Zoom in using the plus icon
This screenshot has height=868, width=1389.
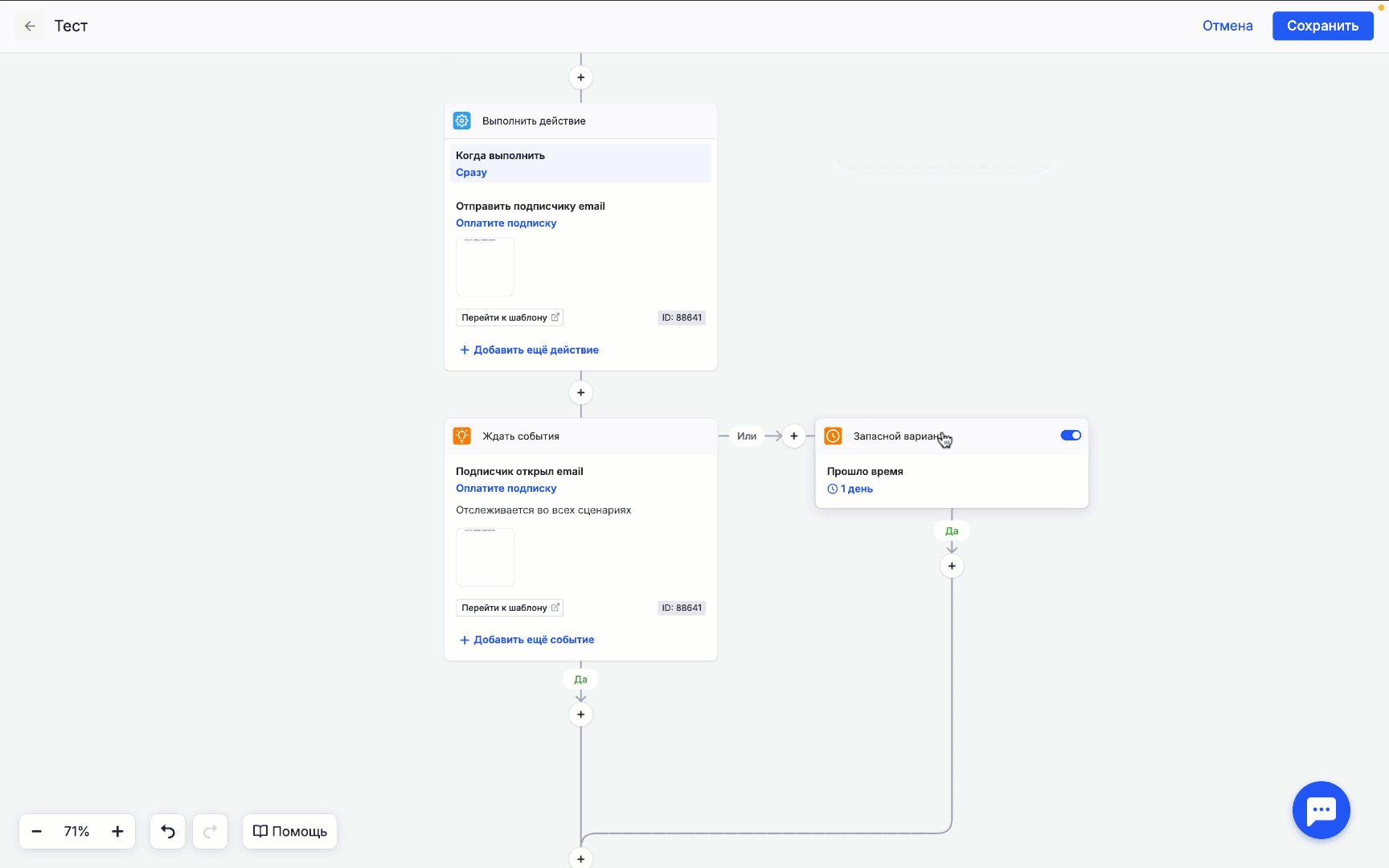tap(117, 831)
